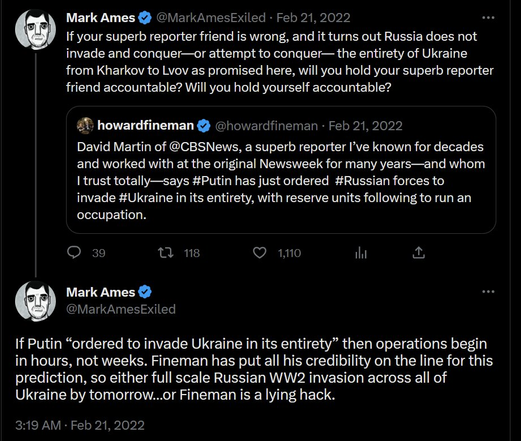This screenshot has width=521, height=441.
Task: Click the 3:19 AM Feb 21, 2022 timestamp
Action: 80,425
